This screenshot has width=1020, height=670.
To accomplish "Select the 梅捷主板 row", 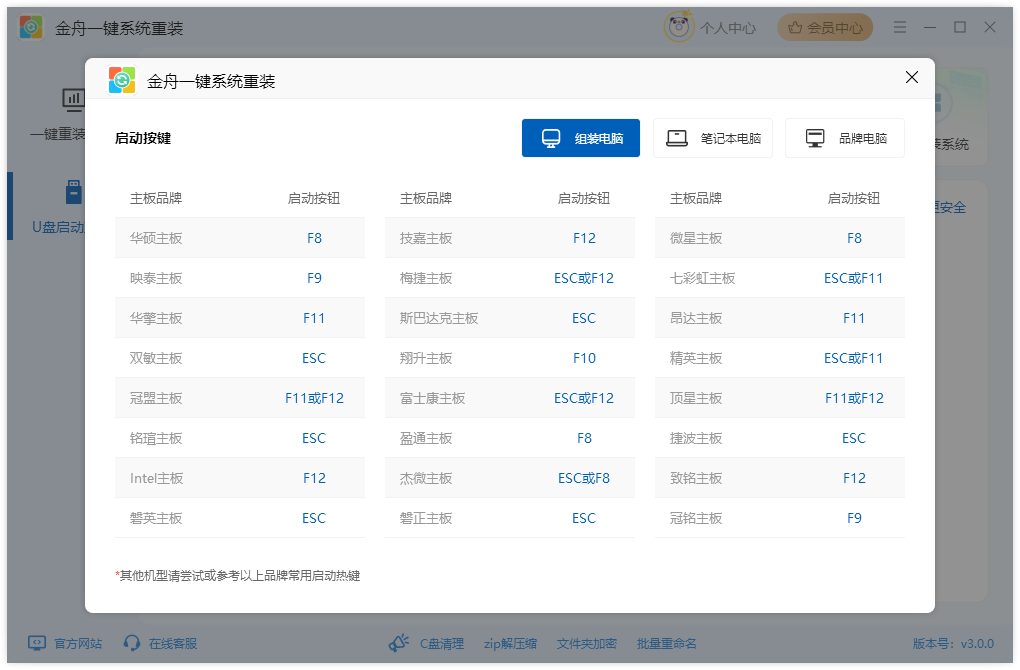I will point(509,278).
